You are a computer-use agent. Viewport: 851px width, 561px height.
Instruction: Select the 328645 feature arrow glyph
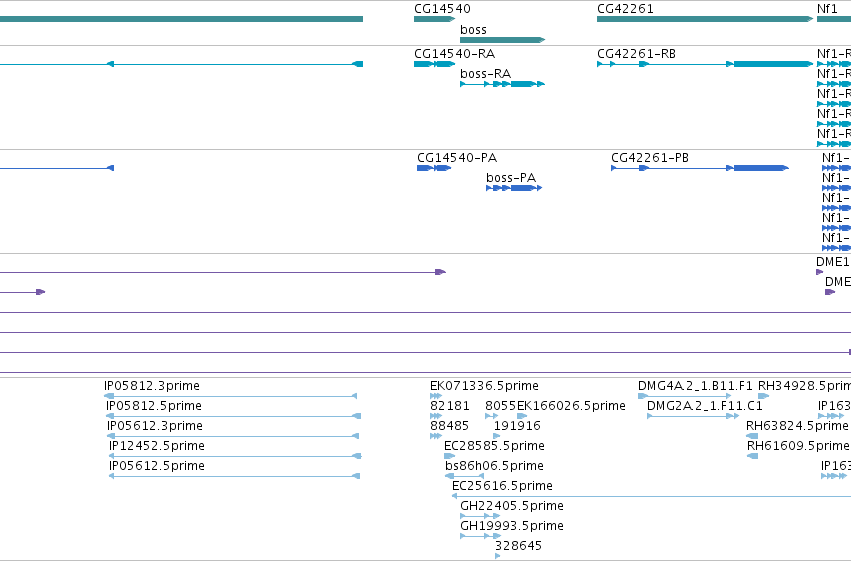click(498, 556)
